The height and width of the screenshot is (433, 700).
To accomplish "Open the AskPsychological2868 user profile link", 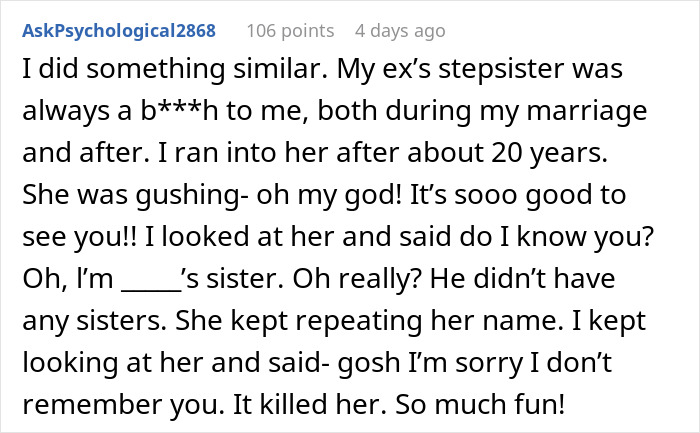I will 119,31.
